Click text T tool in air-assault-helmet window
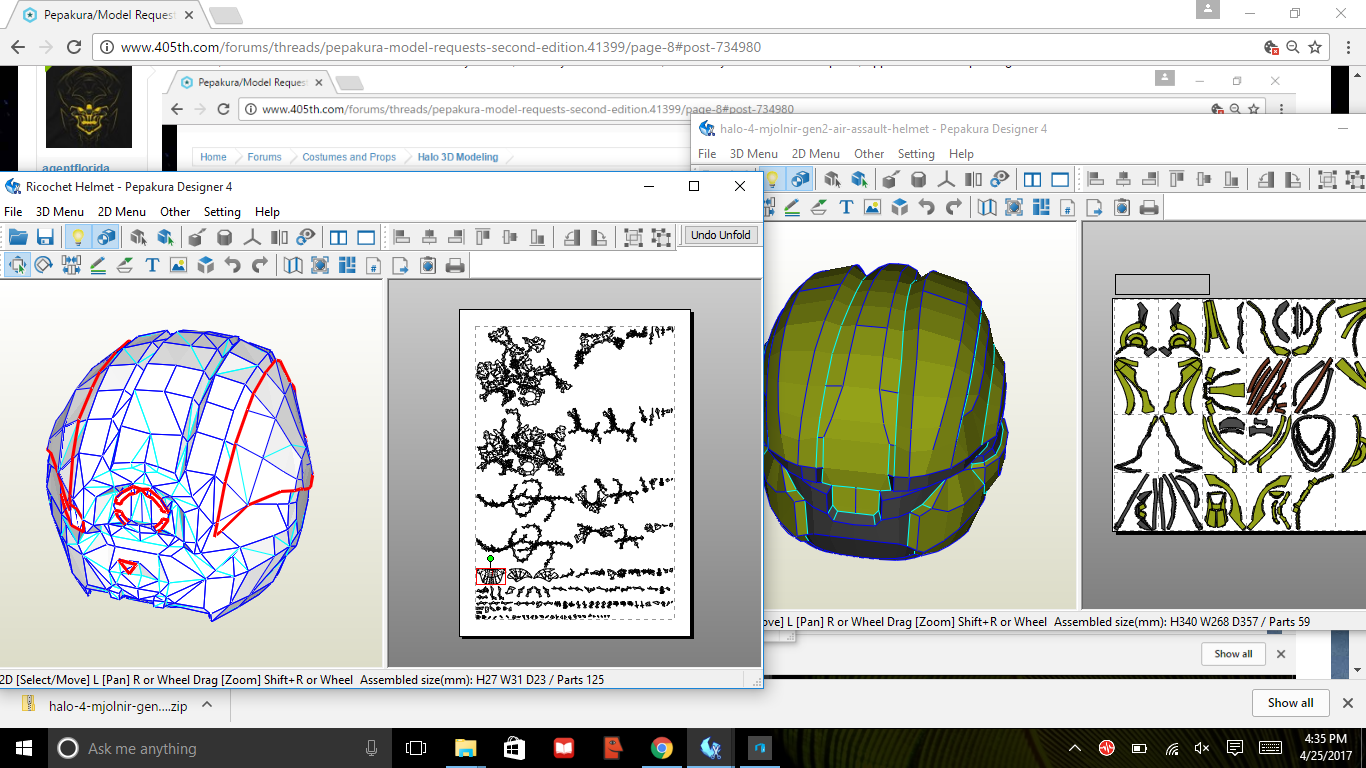Image resolution: width=1366 pixels, height=768 pixels. 846,207
